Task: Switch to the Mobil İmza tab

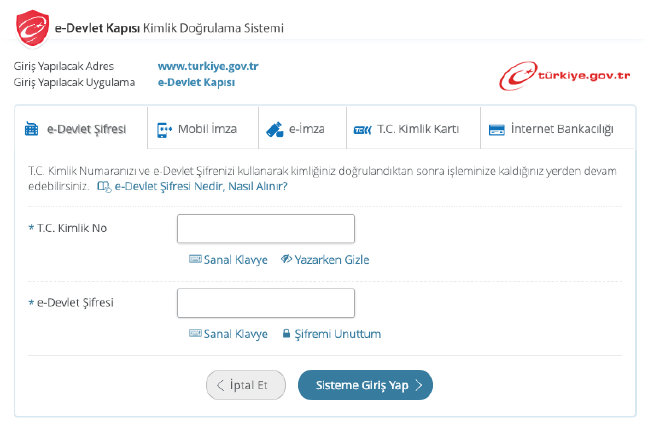Action: click(x=207, y=129)
